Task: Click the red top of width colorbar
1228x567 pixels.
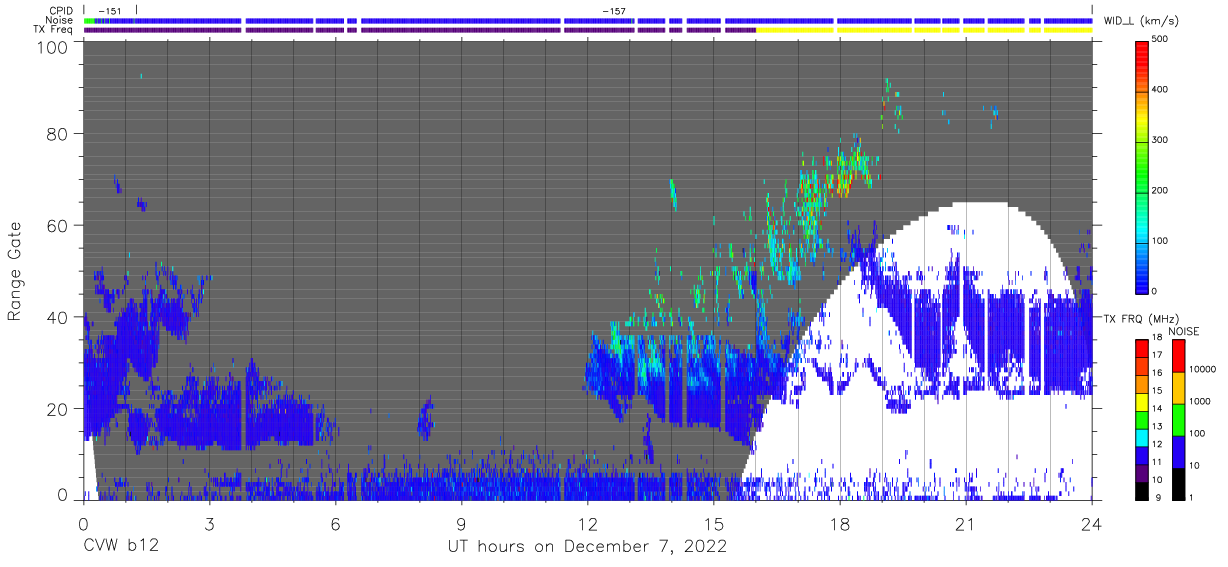Action: coord(1143,55)
